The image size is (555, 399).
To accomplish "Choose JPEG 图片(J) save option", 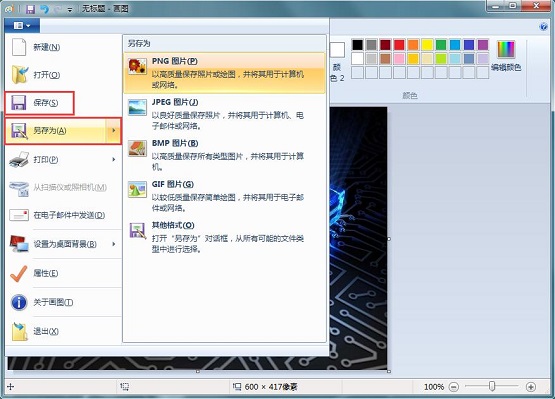I will (224, 114).
